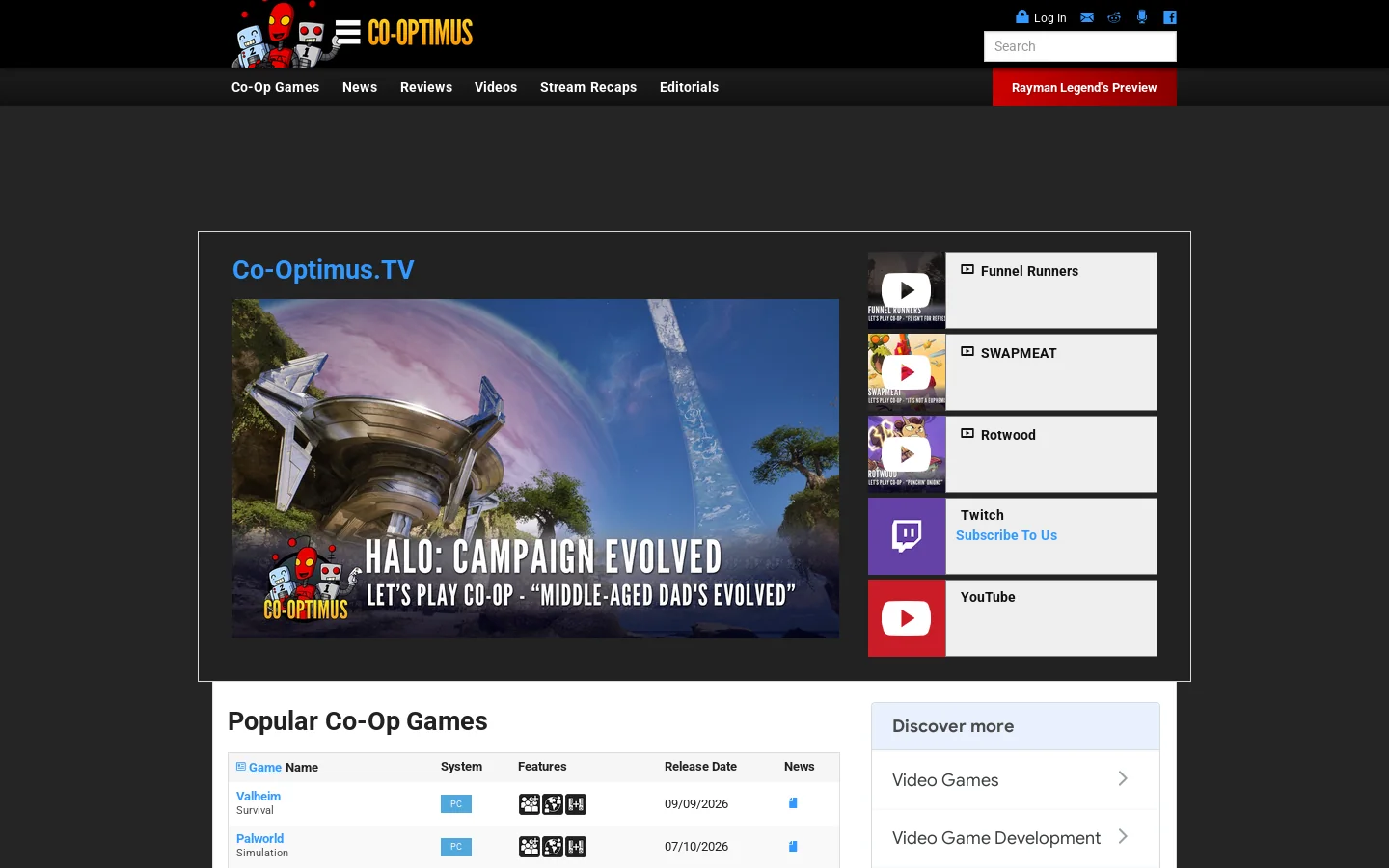Click the System column header
Viewport: 1389px width, 868px height.
tap(461, 767)
